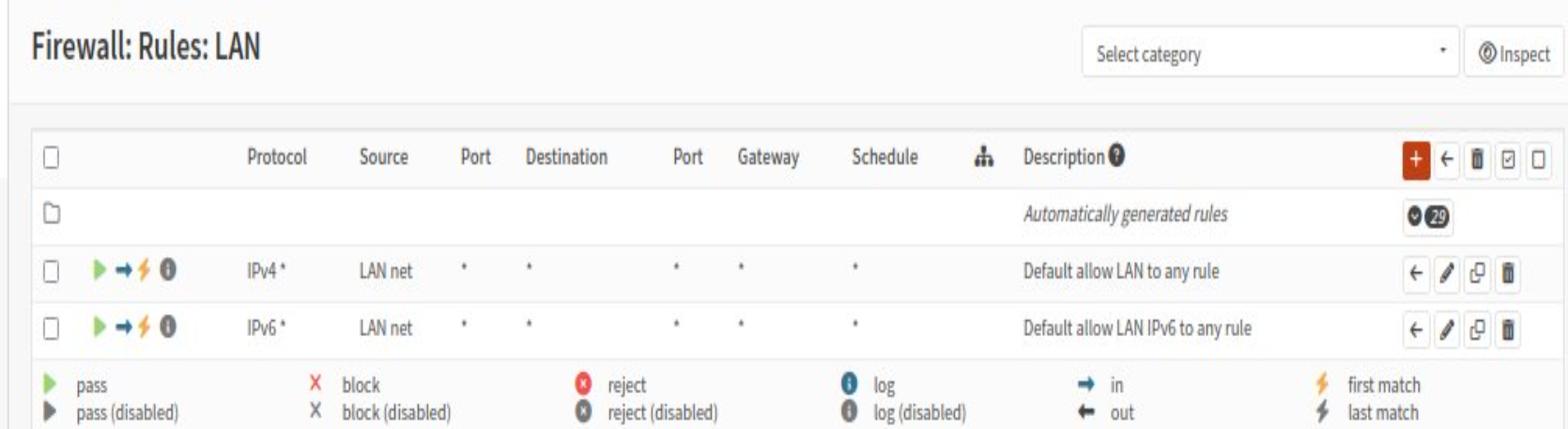
Task: Click the Description help question icon
Action: tap(1116, 155)
